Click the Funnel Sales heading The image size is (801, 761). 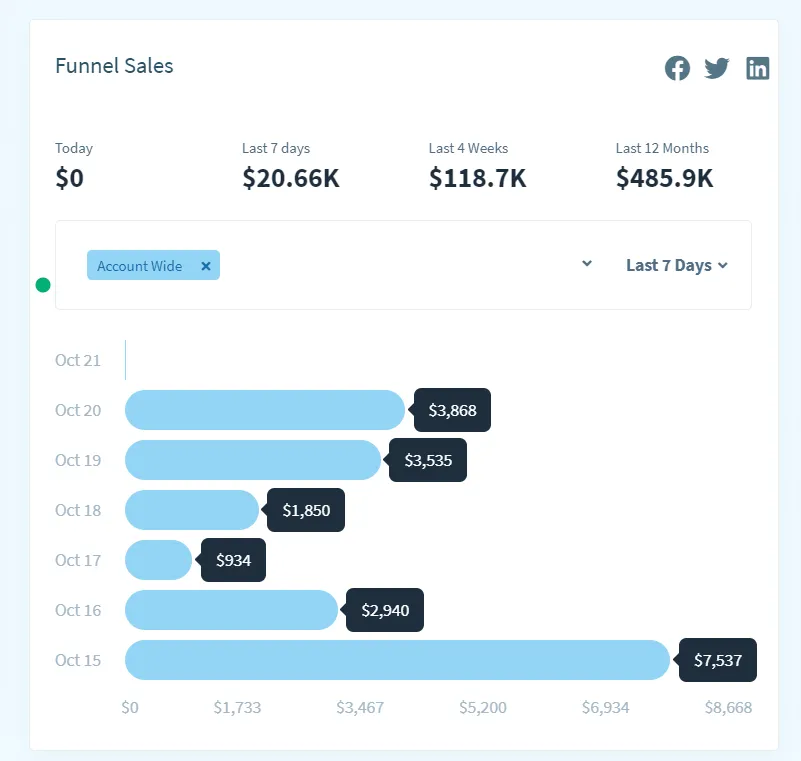click(114, 66)
